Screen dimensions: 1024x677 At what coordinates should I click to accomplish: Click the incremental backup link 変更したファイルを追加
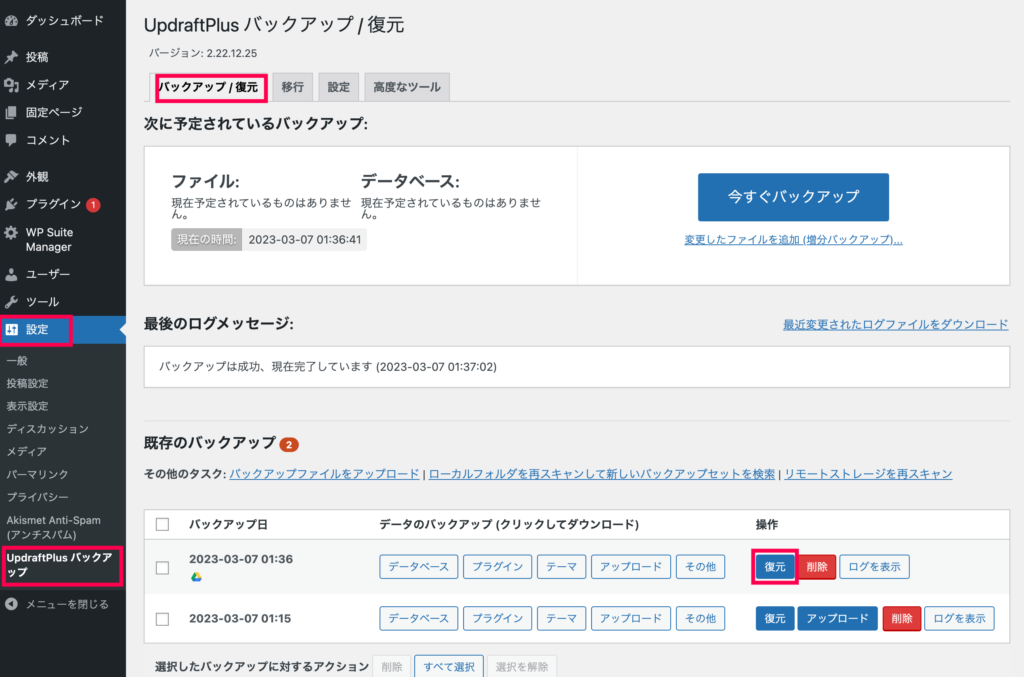tap(793, 240)
